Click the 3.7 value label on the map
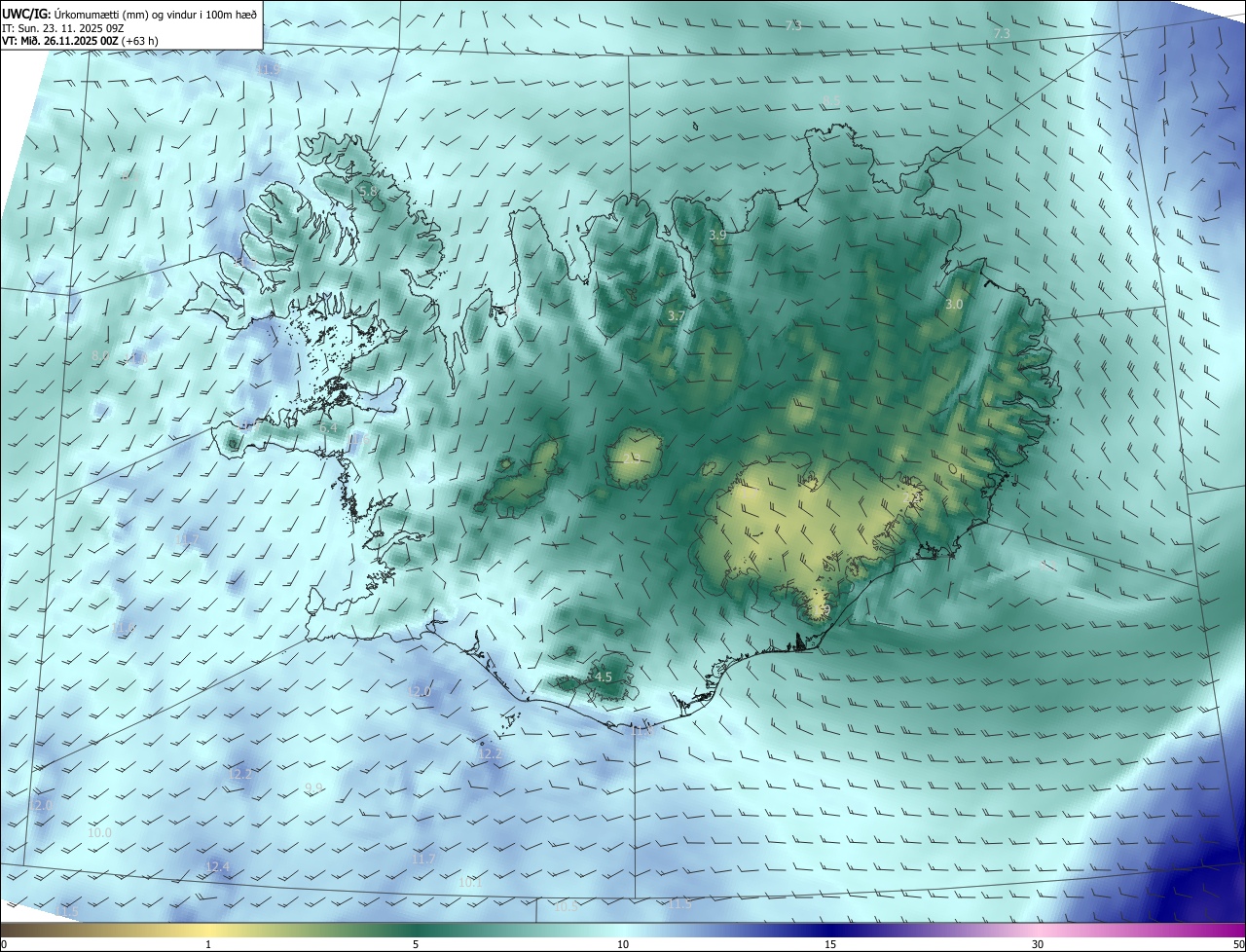 677,316
